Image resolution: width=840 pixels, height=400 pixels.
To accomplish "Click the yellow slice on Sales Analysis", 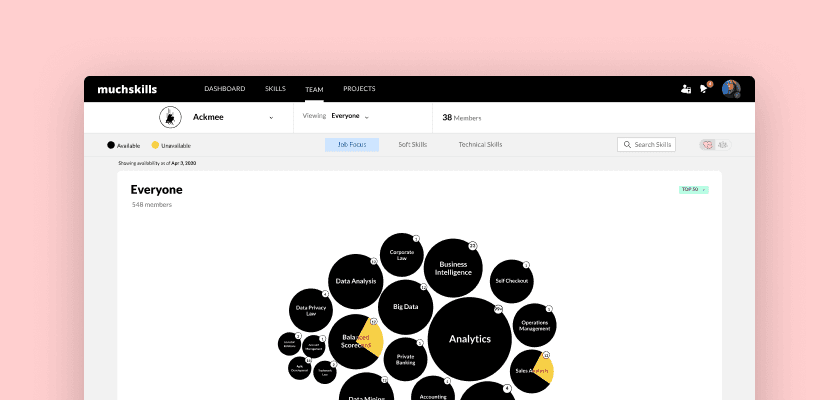I will pos(545,369).
